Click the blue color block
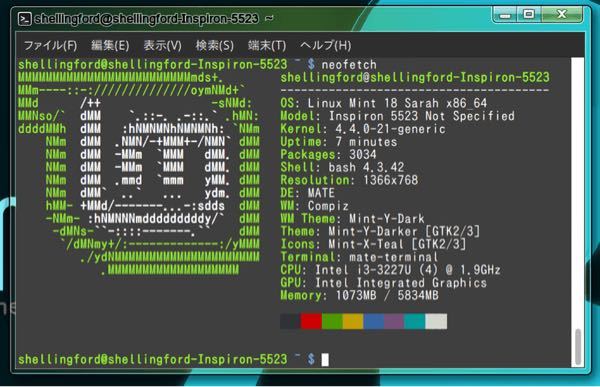 pyautogui.click(x=374, y=321)
